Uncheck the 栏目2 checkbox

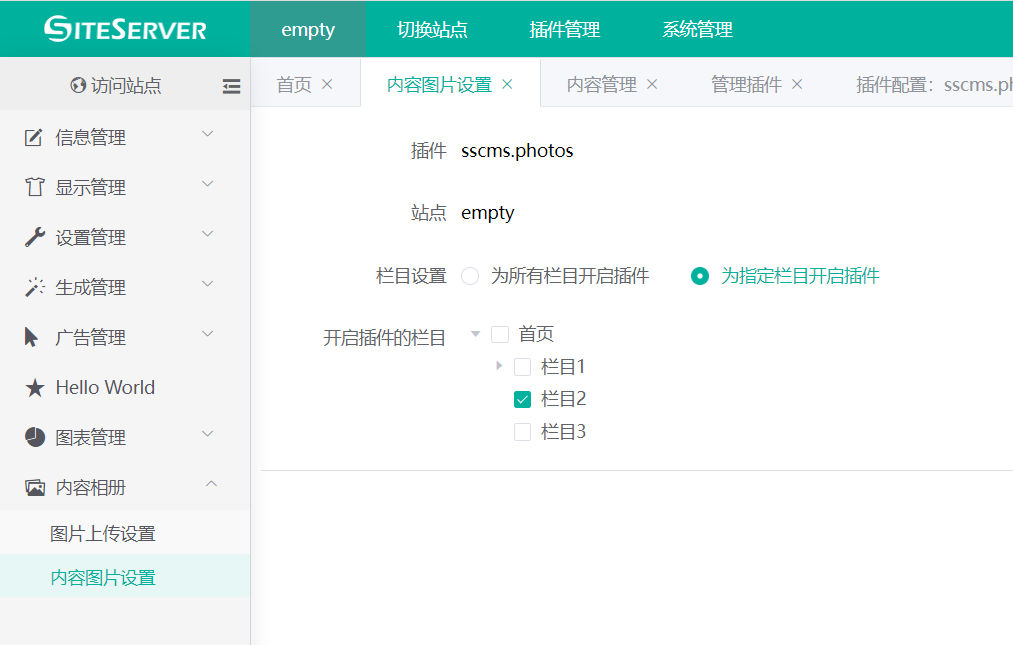point(522,400)
